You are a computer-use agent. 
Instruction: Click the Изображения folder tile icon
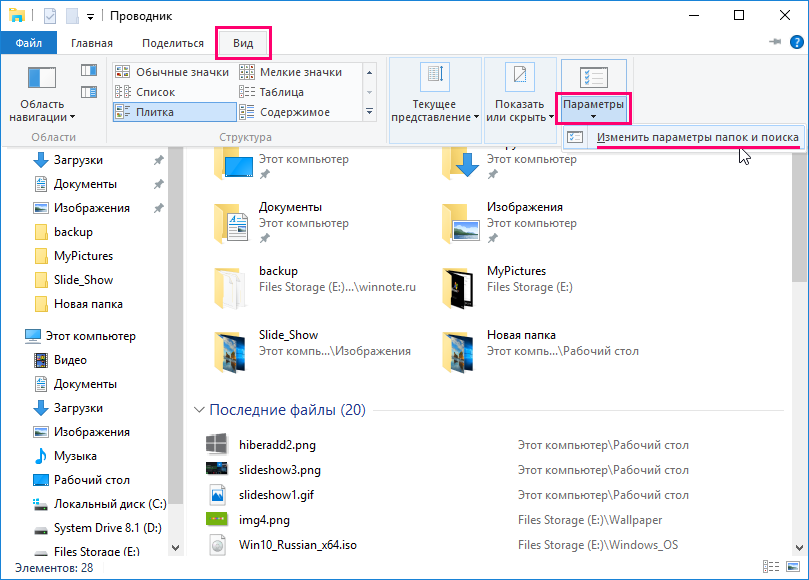459,222
